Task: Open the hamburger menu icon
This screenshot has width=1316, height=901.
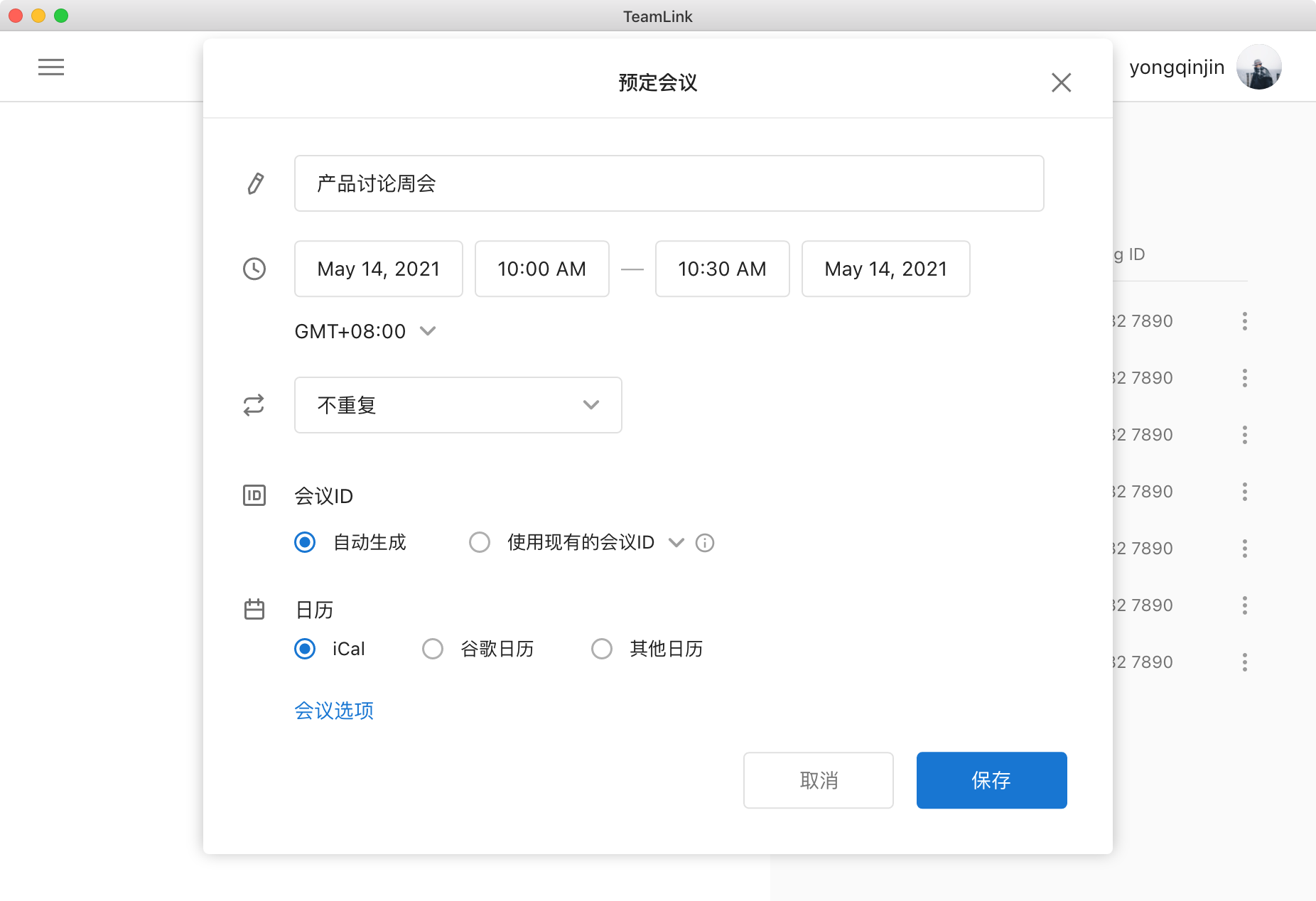Action: [x=51, y=67]
